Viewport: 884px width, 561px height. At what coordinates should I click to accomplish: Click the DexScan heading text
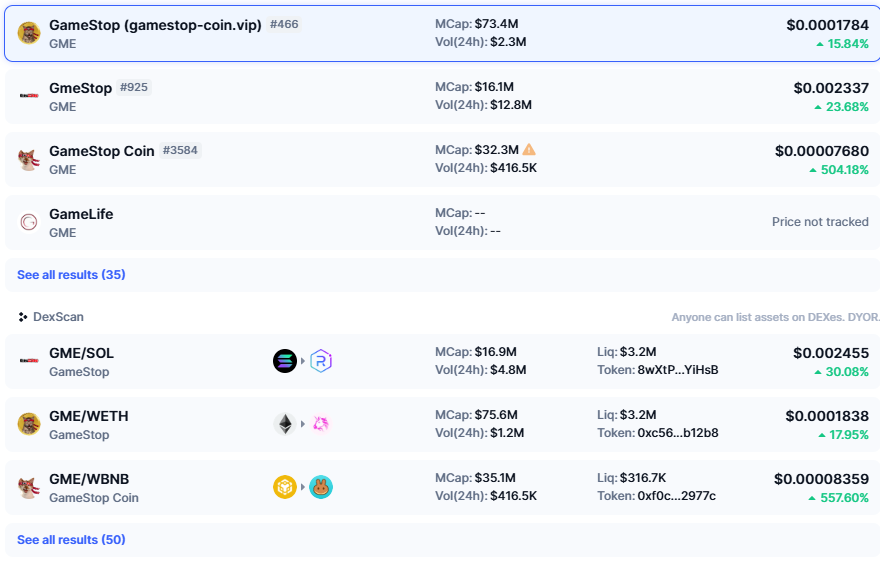[58, 317]
